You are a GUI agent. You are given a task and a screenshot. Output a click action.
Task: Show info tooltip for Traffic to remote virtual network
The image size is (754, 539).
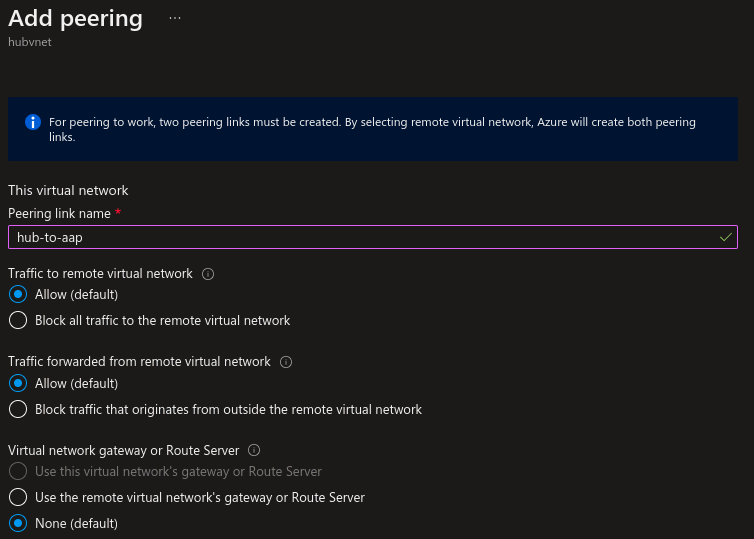[208, 274]
